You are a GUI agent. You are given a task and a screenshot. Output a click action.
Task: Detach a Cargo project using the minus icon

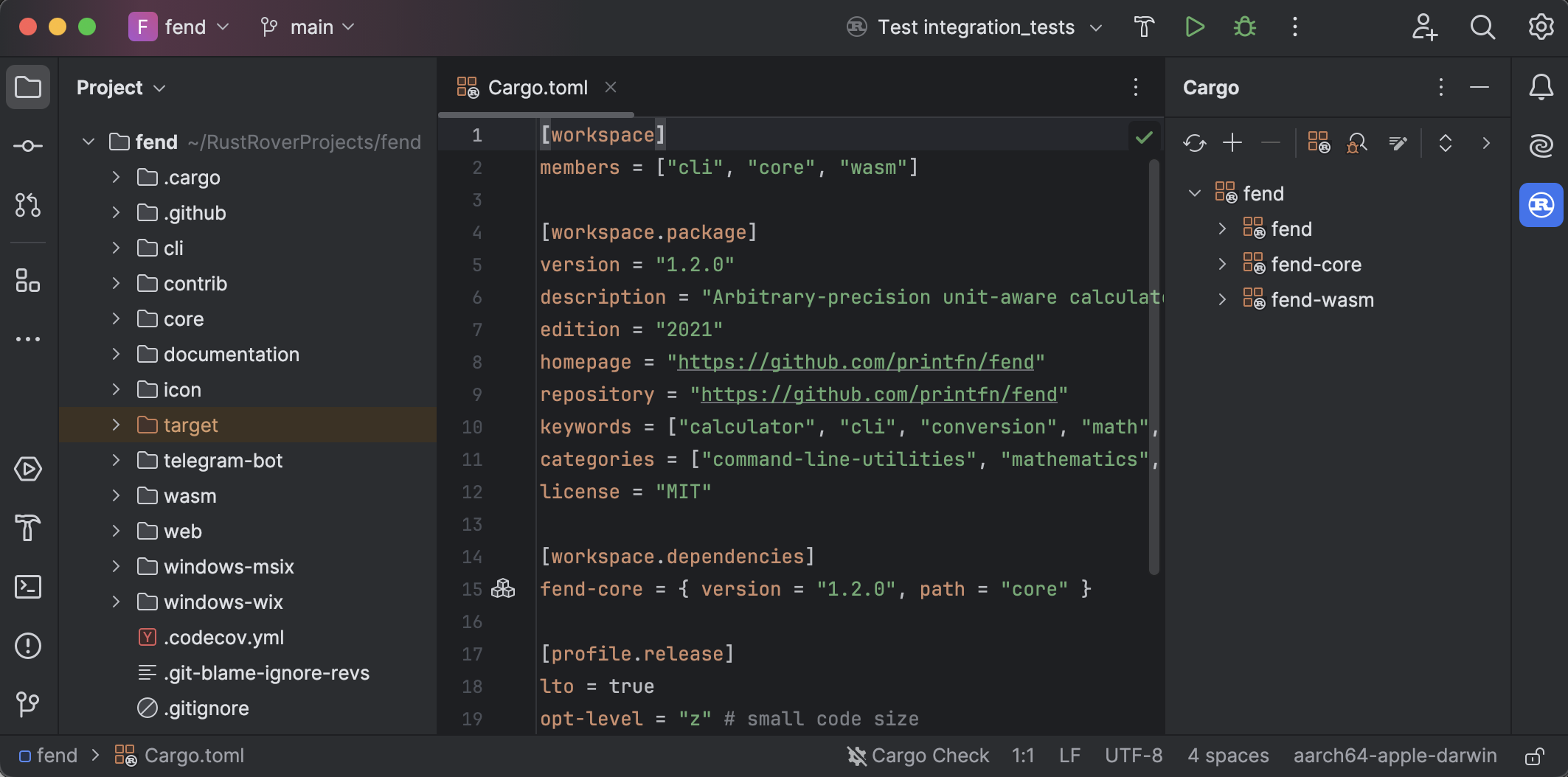[x=1270, y=143]
